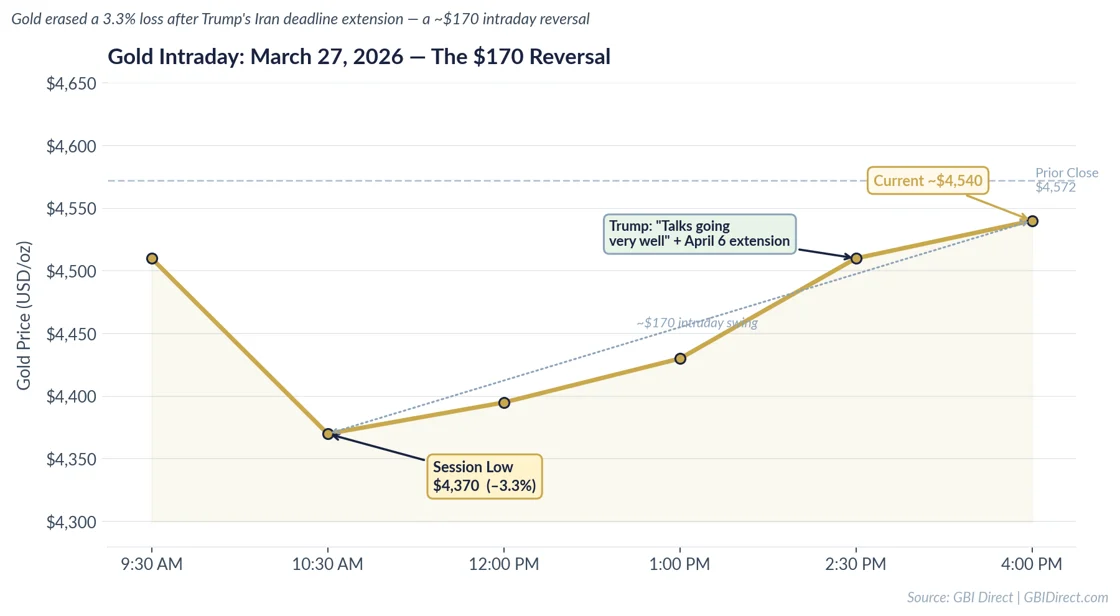Click the italic subtitle about Gold erasing 3.3% loss

300,19
